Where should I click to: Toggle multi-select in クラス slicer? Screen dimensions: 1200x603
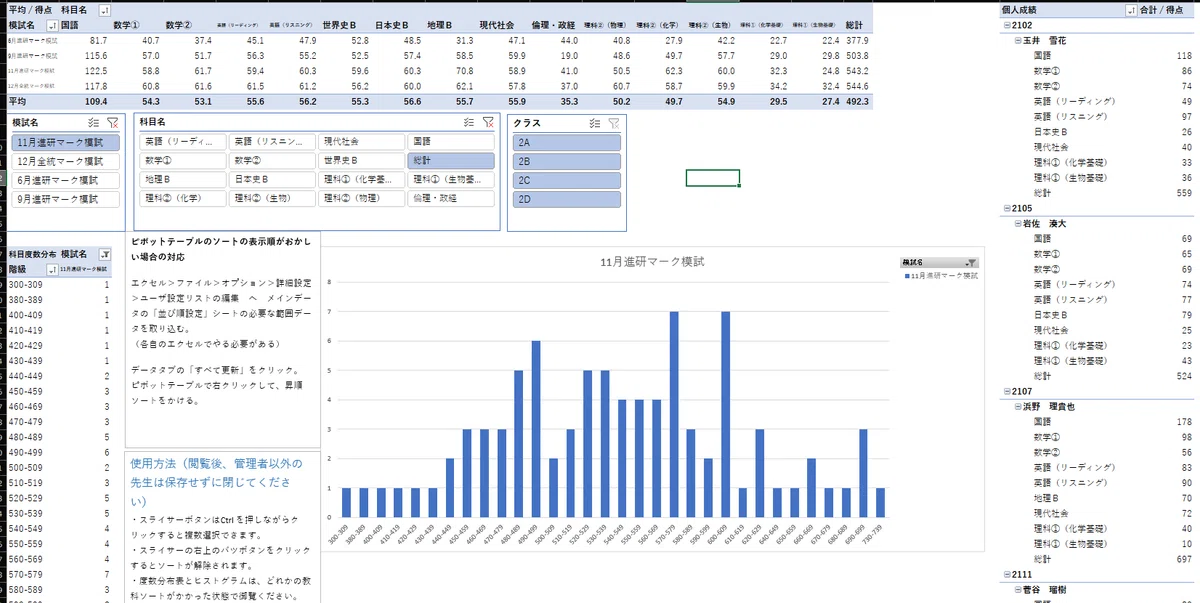pos(594,122)
